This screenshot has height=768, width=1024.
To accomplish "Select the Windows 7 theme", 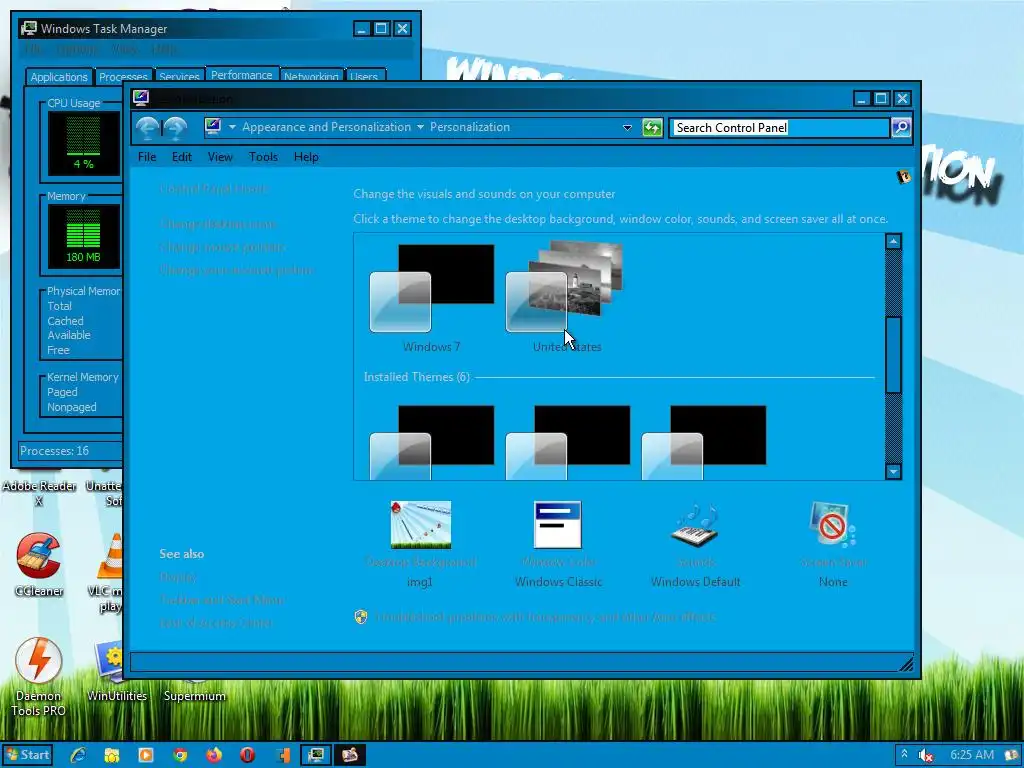I will [432, 298].
